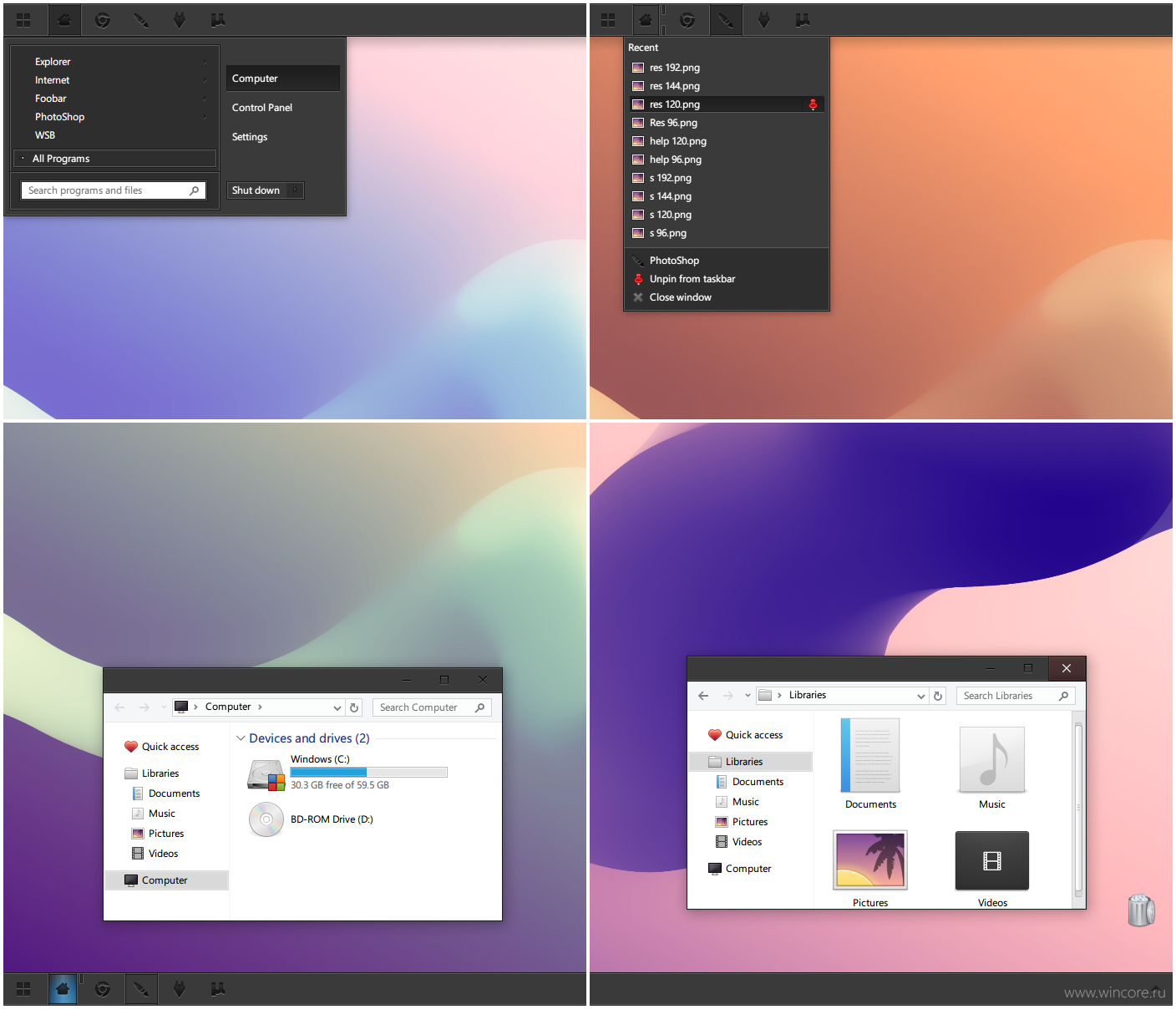Collapse the Devices and drives group
Screen dimensions: 1176x1009
(x=241, y=738)
